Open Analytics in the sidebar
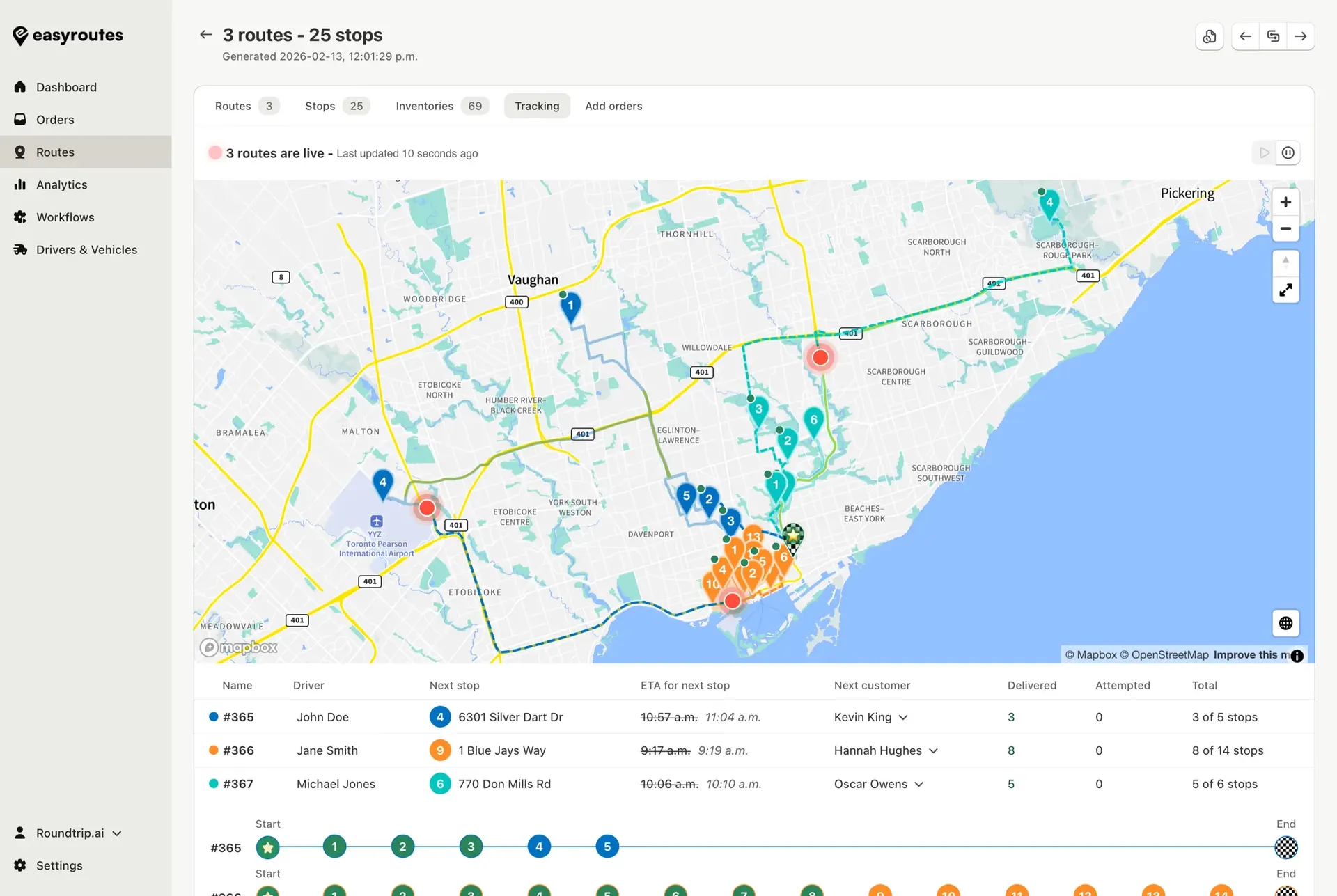The width and height of the screenshot is (1337, 896). point(61,184)
